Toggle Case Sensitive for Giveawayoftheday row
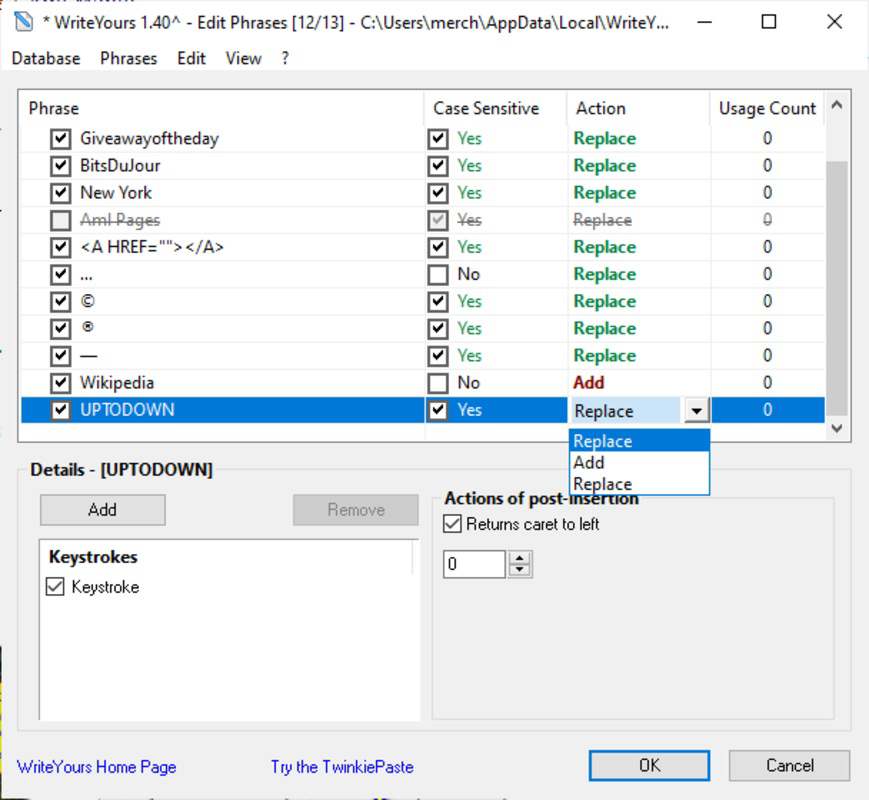Viewport: 869px width, 800px height. coord(438,139)
